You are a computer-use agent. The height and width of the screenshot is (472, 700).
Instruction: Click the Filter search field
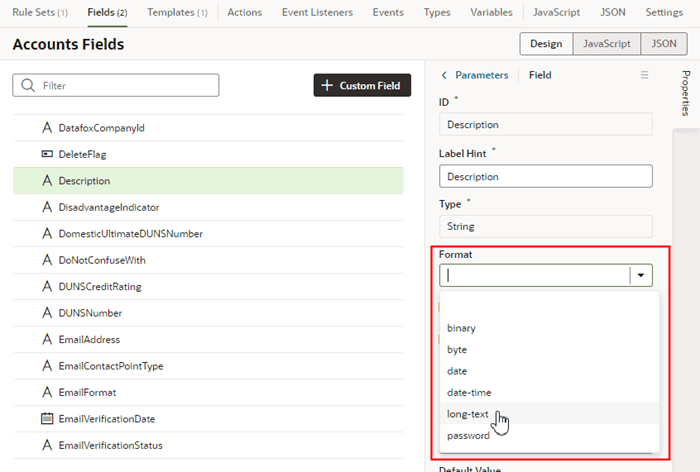(116, 85)
